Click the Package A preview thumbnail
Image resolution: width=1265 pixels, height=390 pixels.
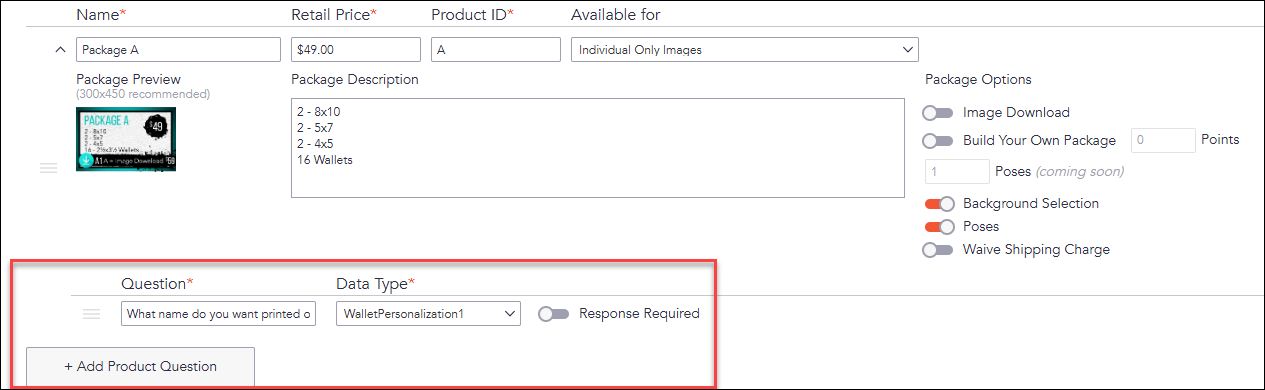(x=126, y=139)
